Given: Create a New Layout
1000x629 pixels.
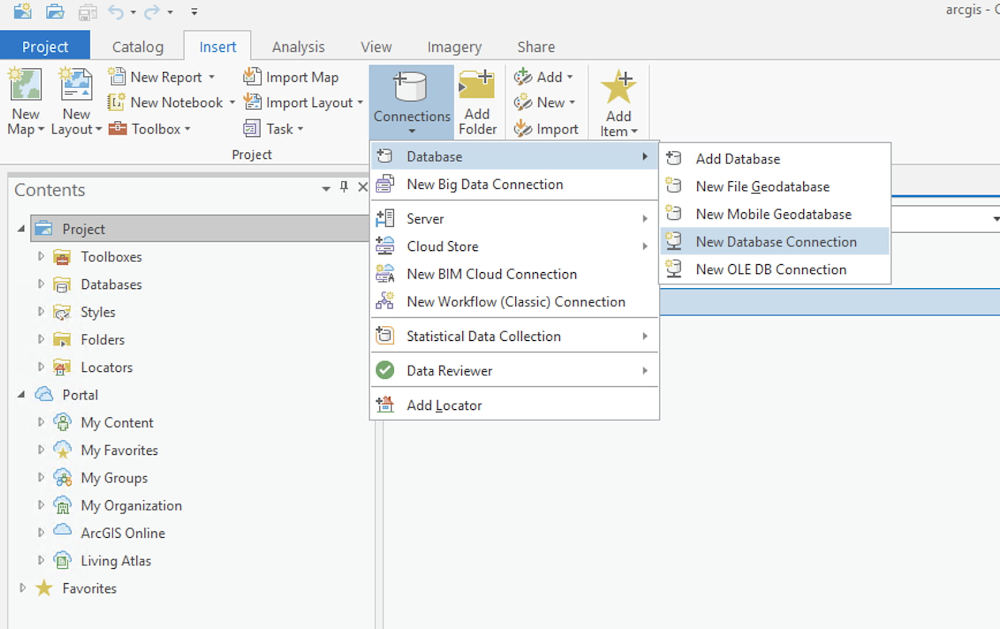Looking at the screenshot, I should click(x=75, y=100).
